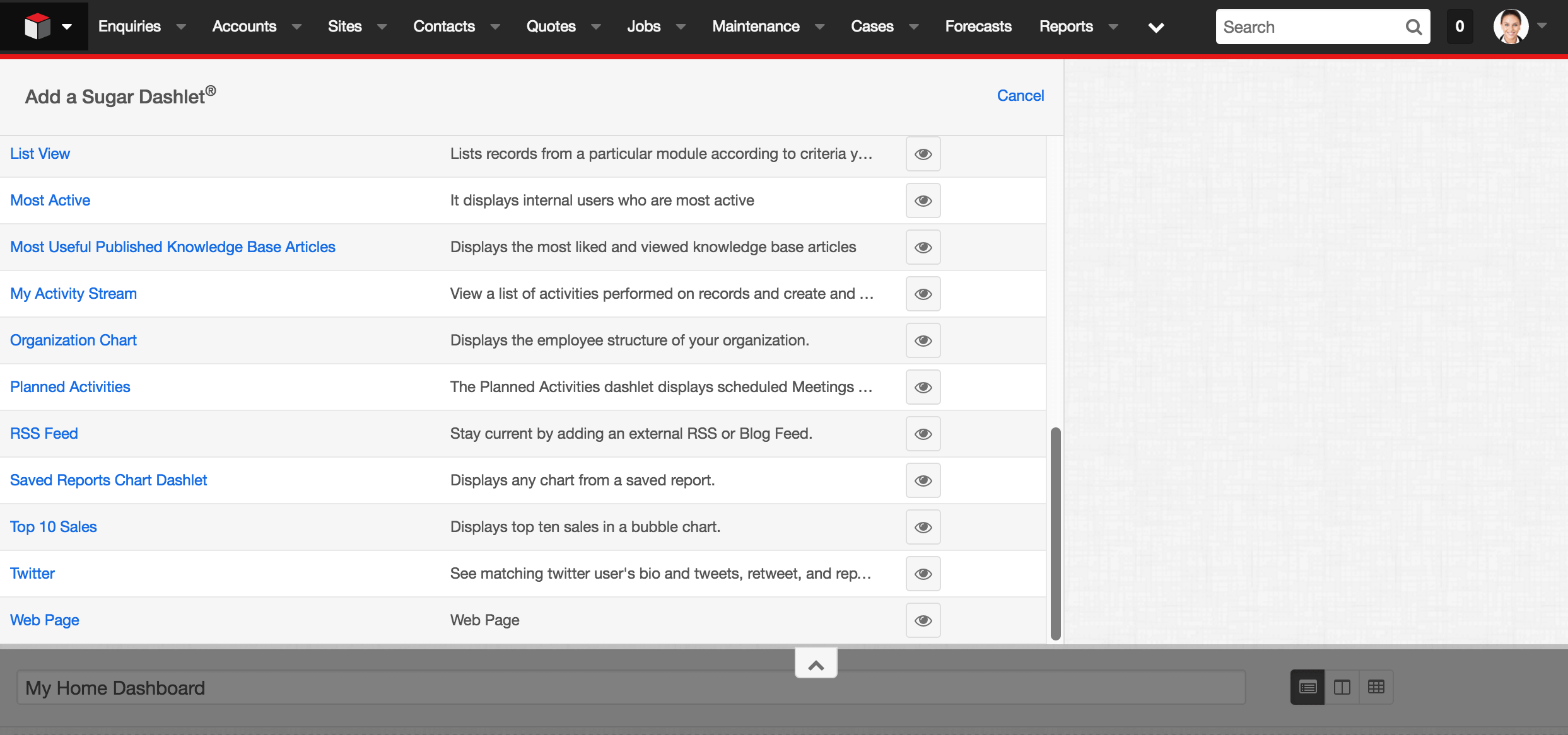Expand the Cases dropdown arrow
Screen dimensions: 1568x735
913,26
